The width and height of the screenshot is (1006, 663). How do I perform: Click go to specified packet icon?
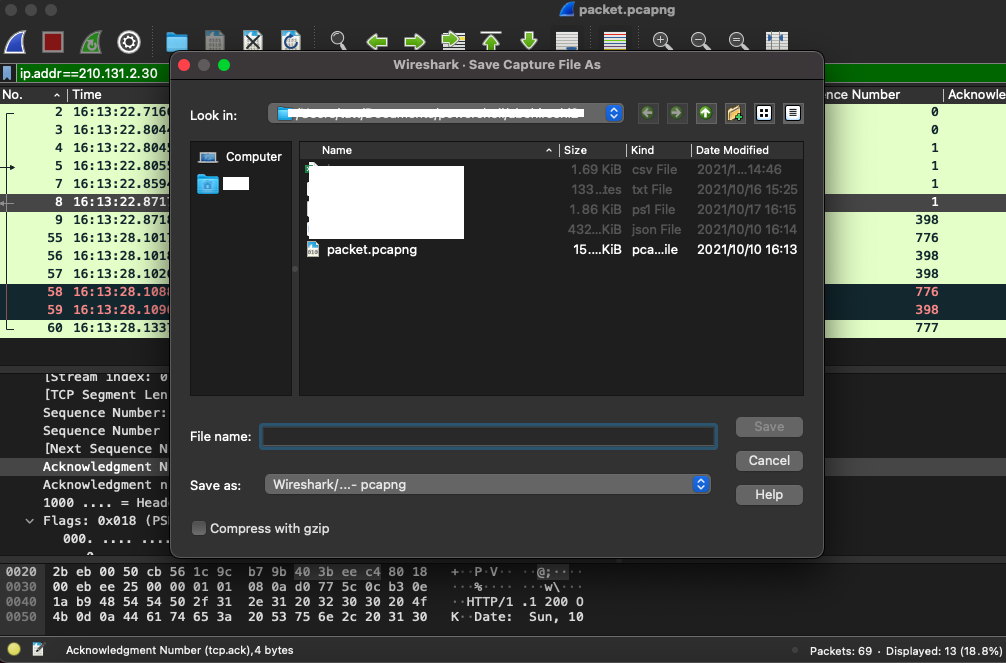[453, 41]
